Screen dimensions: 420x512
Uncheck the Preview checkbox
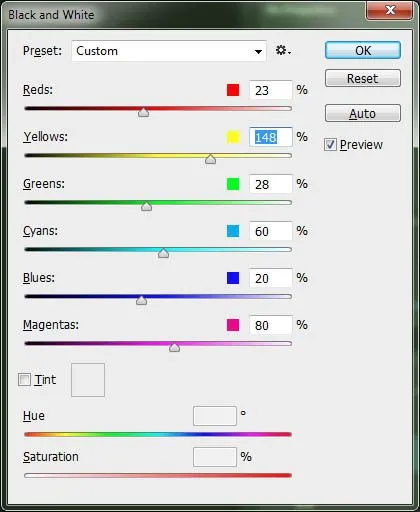[x=330, y=145]
